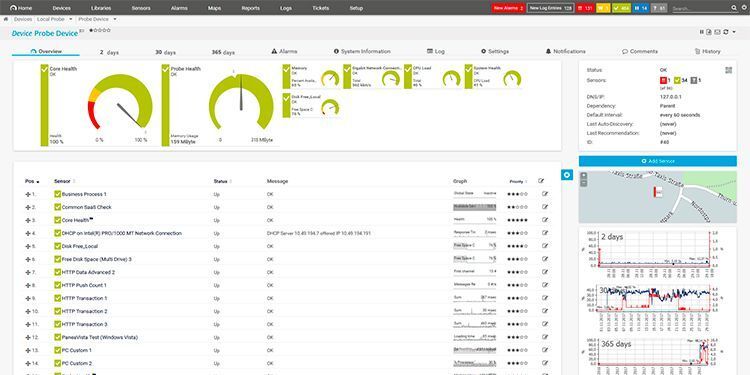Open the Maps menu
This screenshot has height=375, width=750.
click(214, 8)
